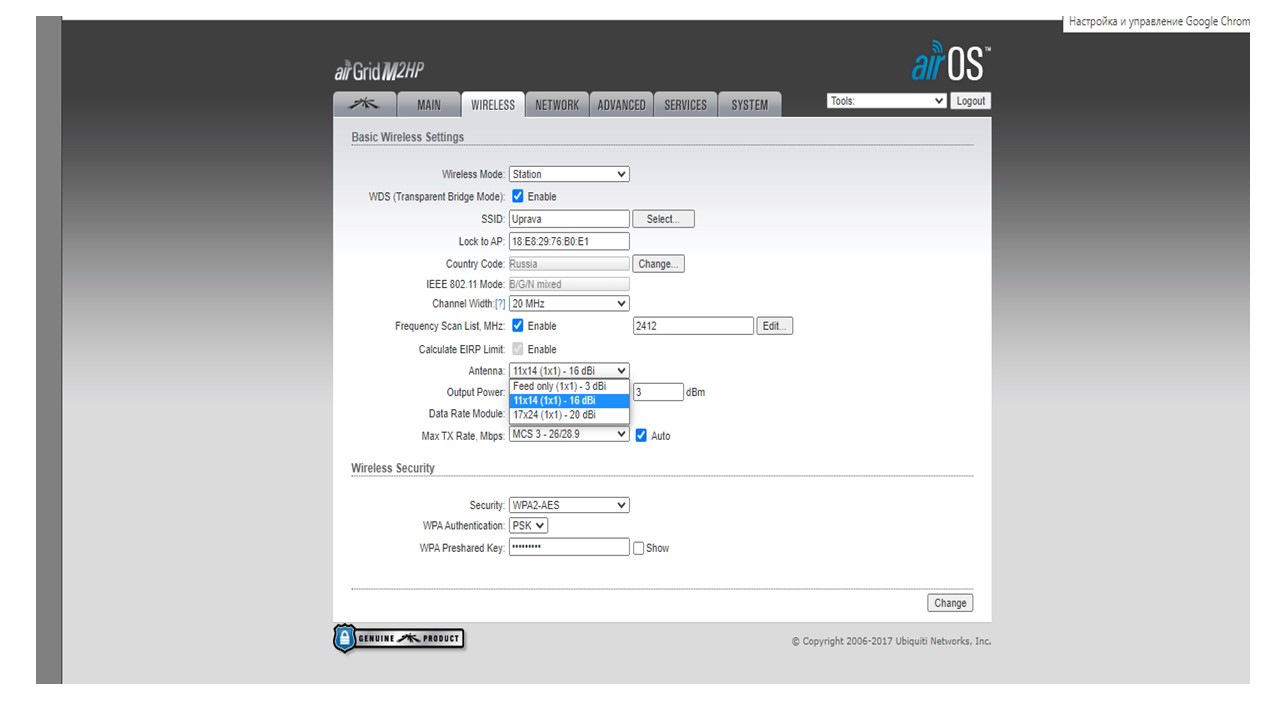Open the Ubiquiti logo tab
Image resolution: width=1280 pixels, height=720 pixels.
pos(363,105)
